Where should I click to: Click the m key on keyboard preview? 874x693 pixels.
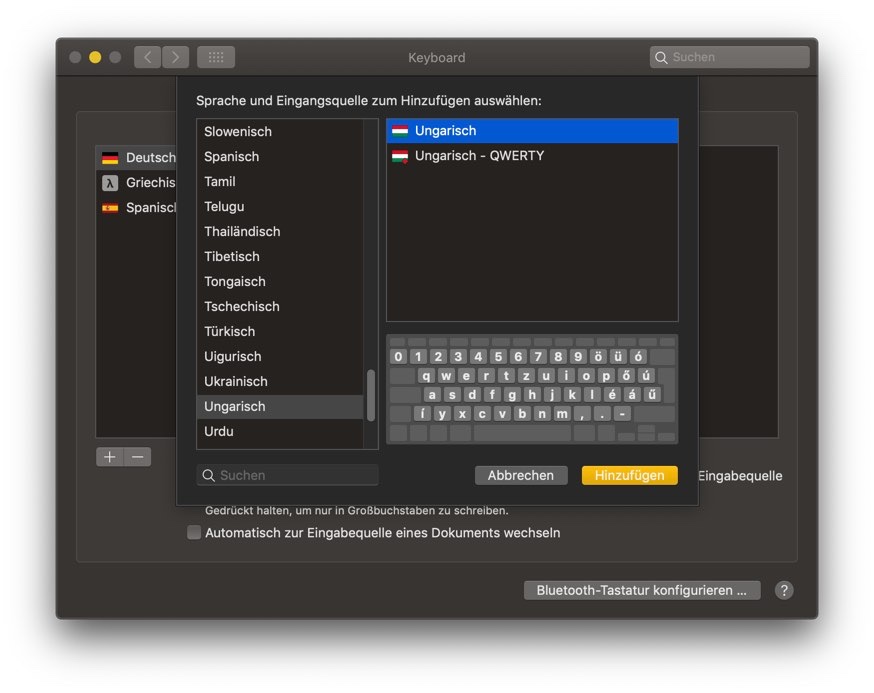562,414
